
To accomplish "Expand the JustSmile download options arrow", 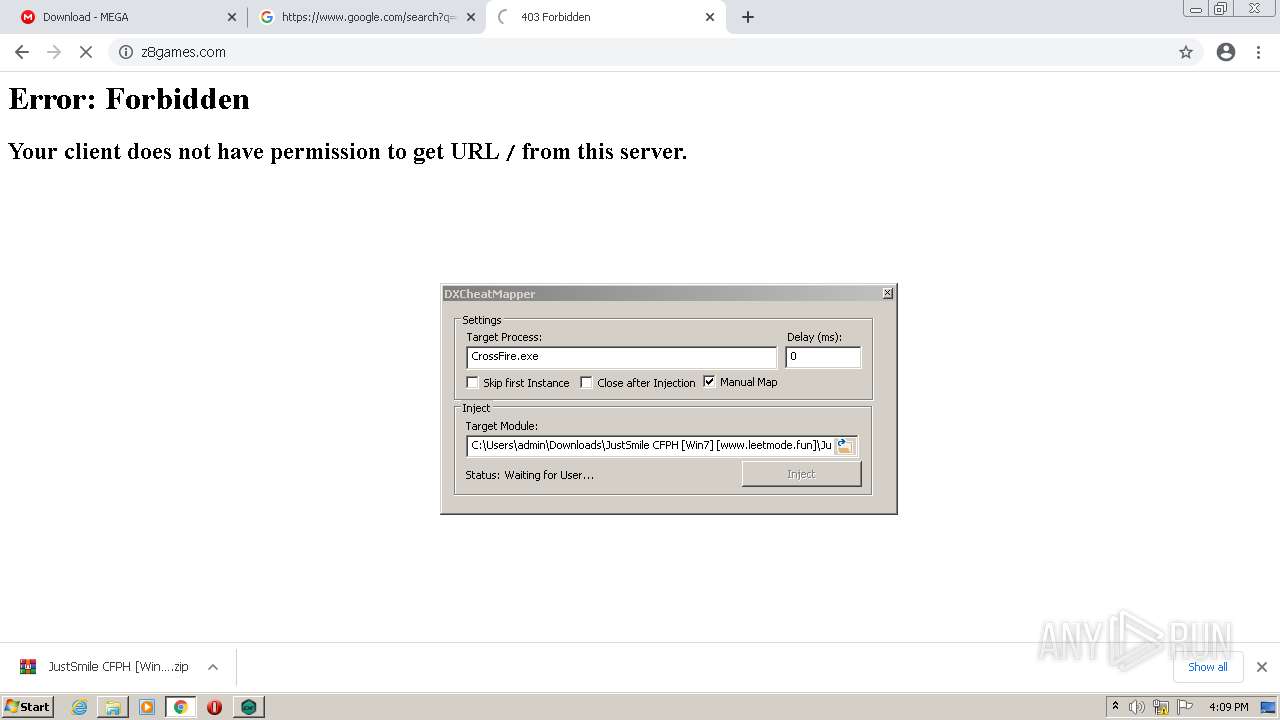I will tap(213, 667).
